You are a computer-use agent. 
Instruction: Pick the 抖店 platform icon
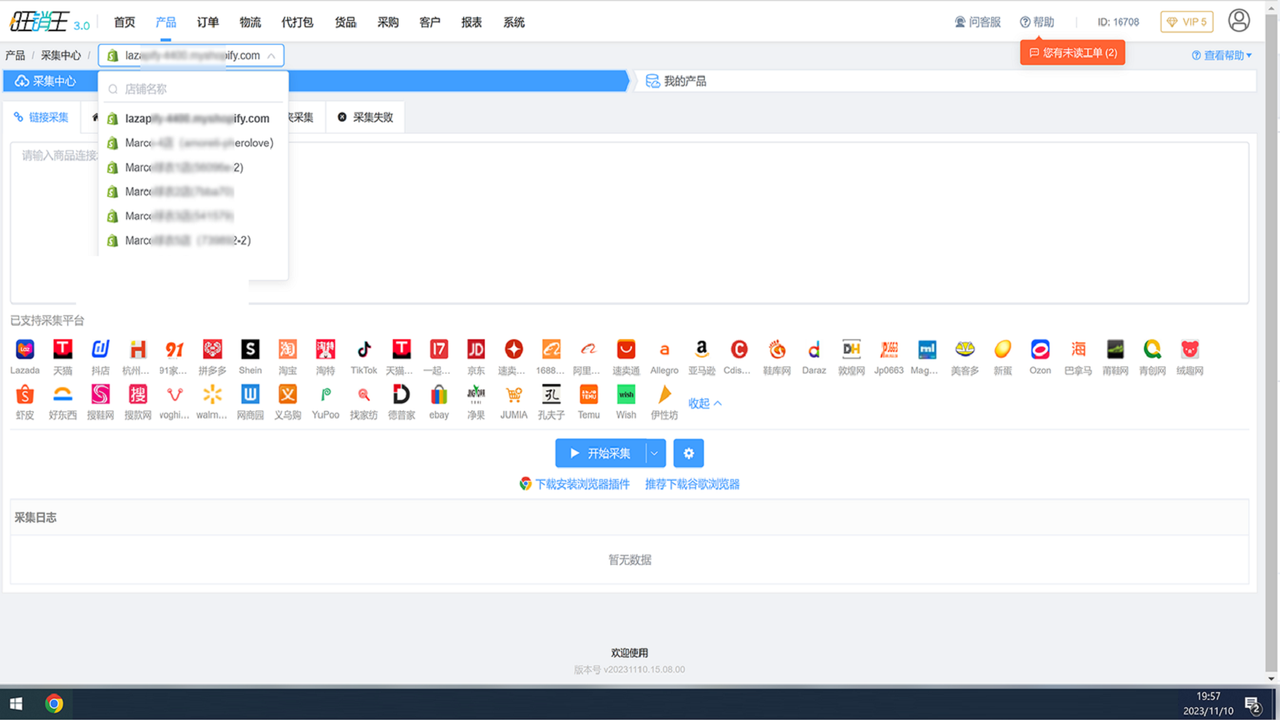point(100,349)
